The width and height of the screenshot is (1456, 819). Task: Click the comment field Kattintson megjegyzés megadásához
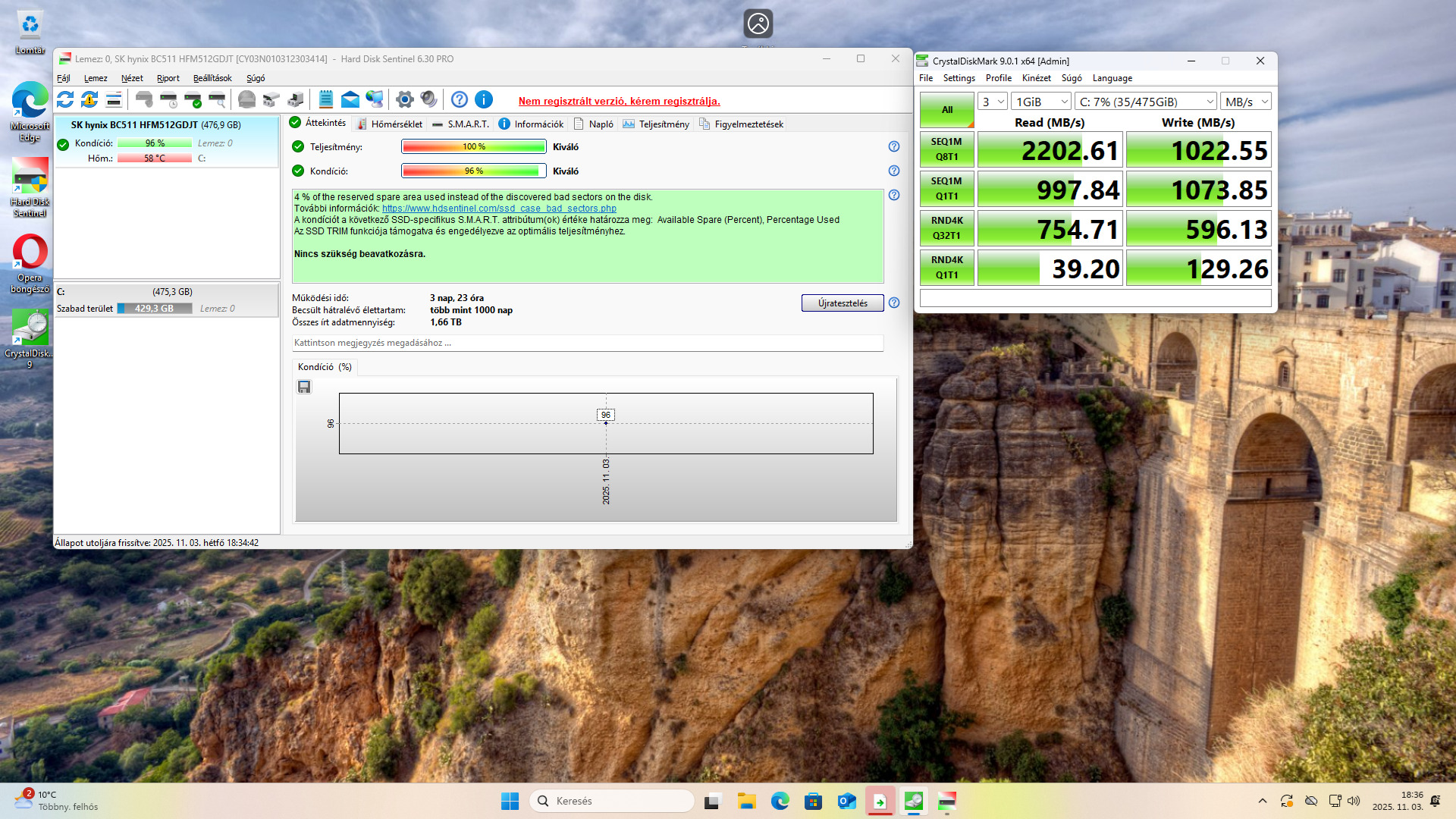(588, 343)
